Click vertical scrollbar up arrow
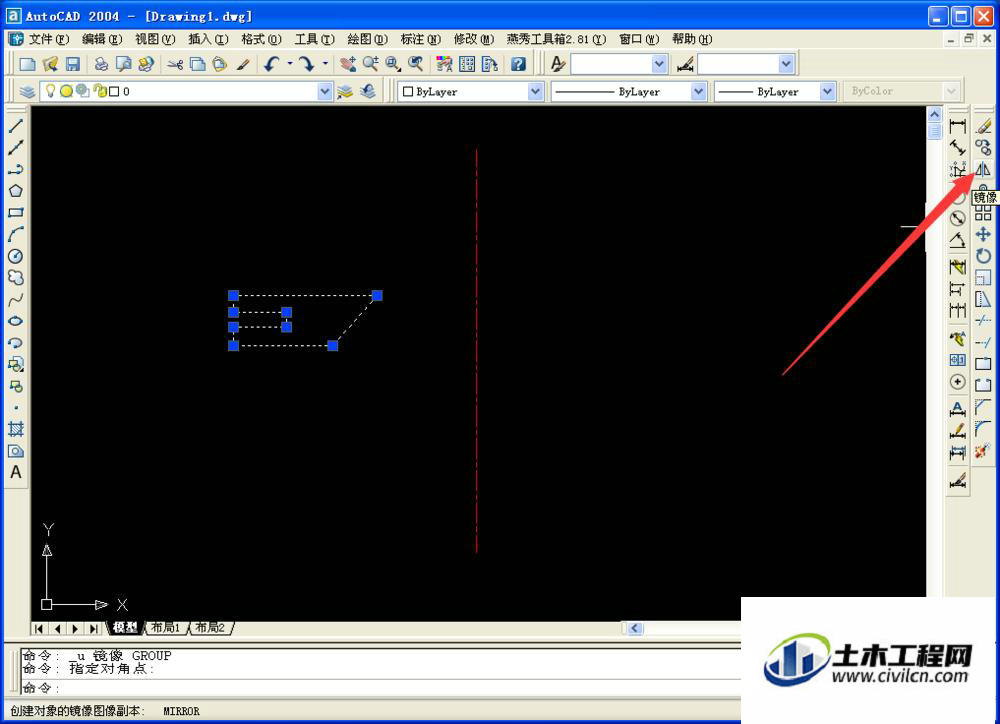This screenshot has width=1000, height=724. tap(934, 114)
